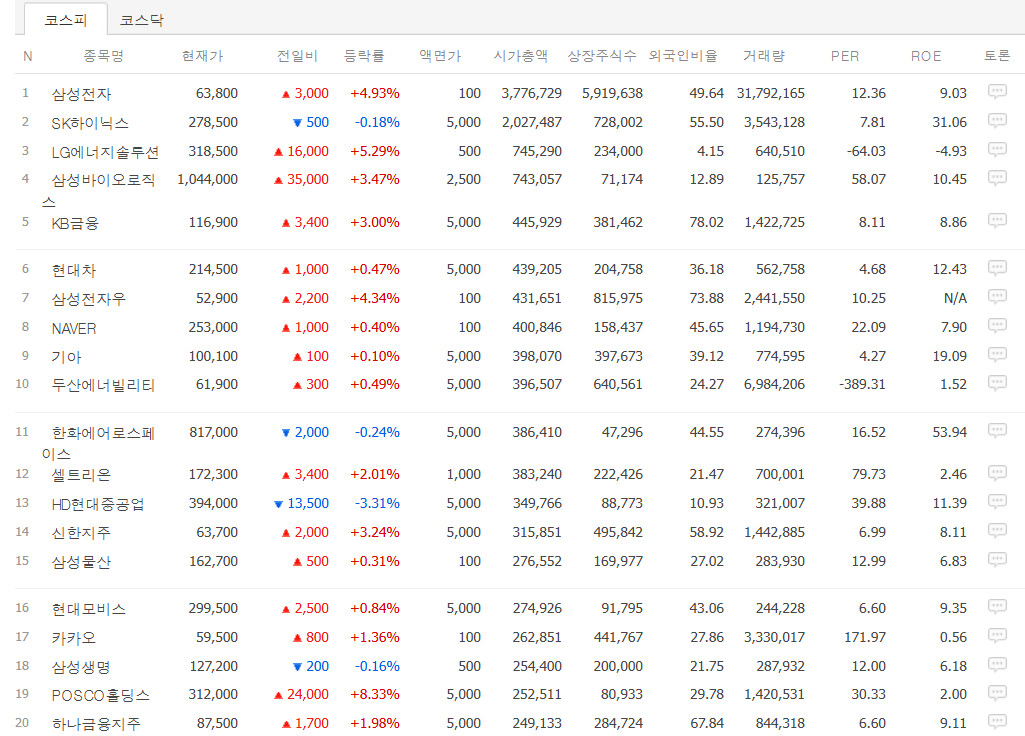Open discussion icon for 한화에어로스페이스 row

pos(997,431)
